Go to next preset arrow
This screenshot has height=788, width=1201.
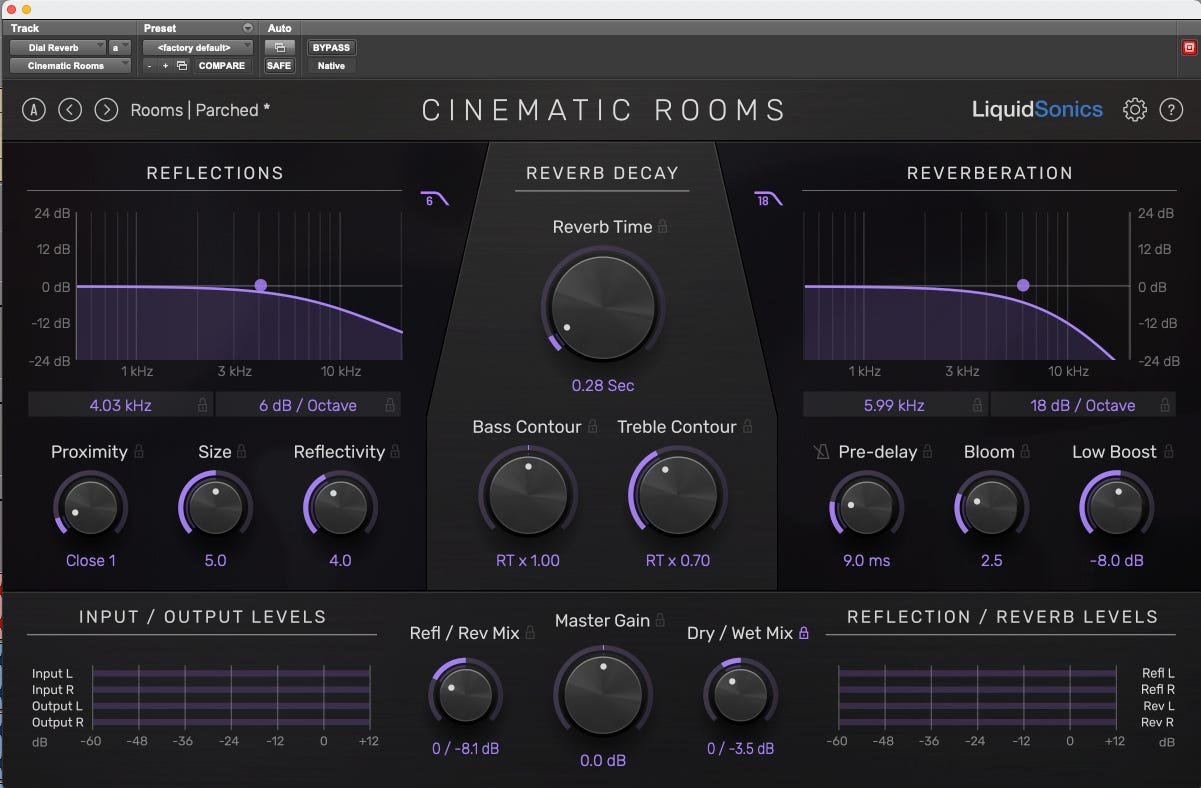click(x=106, y=110)
